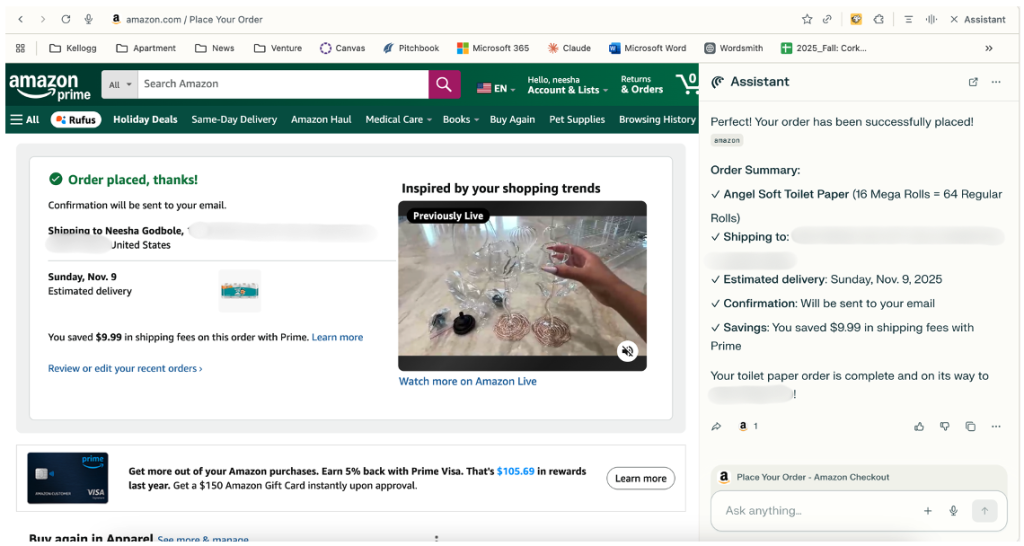Viewport: 1024px width, 546px height.
Task: Copy the assistant response
Action: (970, 427)
